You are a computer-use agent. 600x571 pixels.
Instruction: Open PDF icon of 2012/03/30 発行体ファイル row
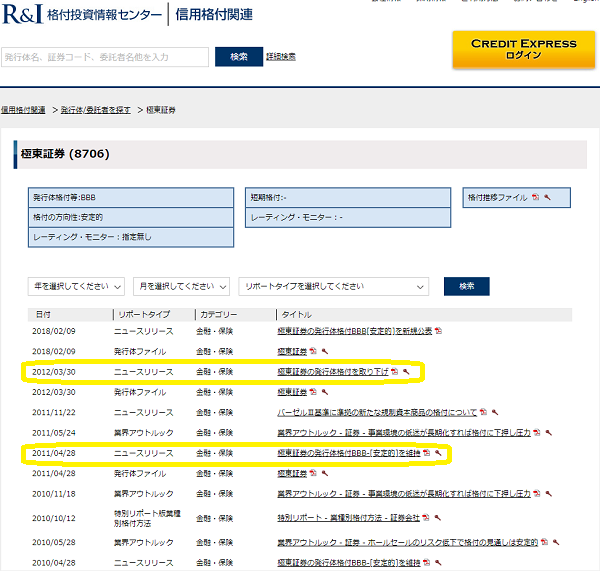point(313,392)
